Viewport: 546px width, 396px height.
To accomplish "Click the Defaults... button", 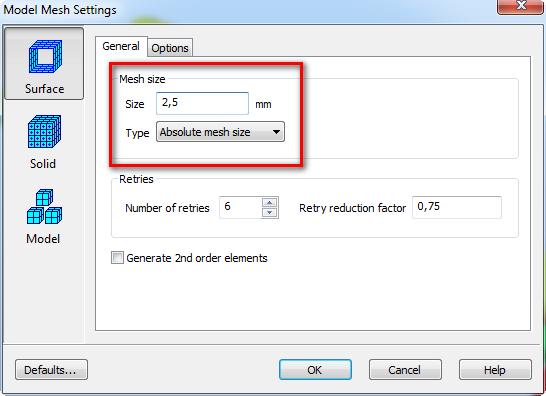I will [x=51, y=370].
